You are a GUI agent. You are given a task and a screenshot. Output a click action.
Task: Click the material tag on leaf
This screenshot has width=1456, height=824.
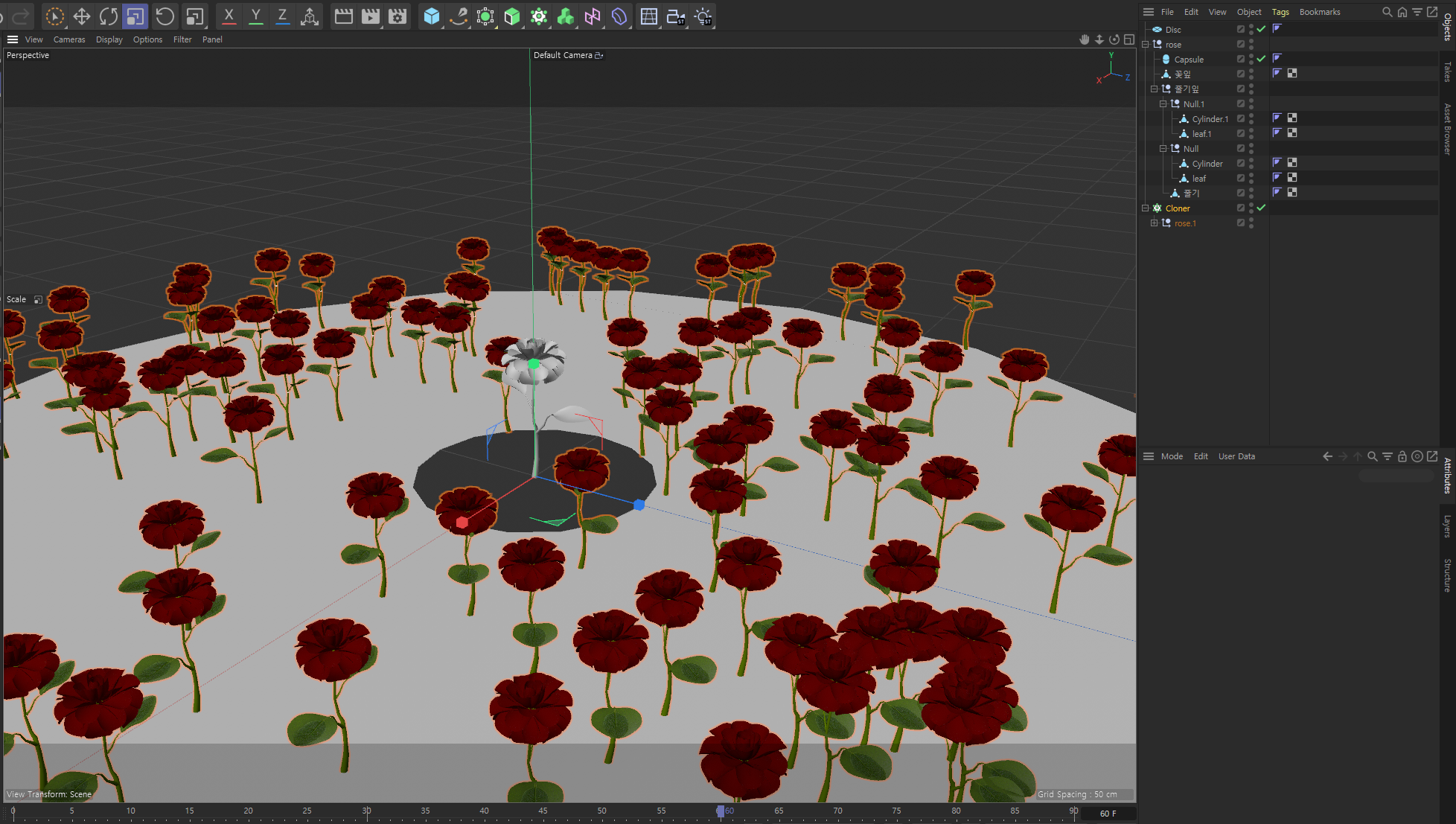coord(1292,178)
